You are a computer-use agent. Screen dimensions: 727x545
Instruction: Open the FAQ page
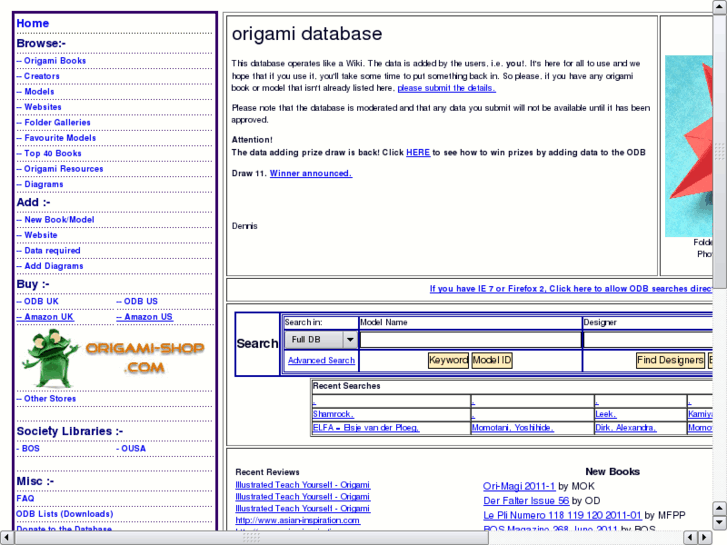point(26,498)
